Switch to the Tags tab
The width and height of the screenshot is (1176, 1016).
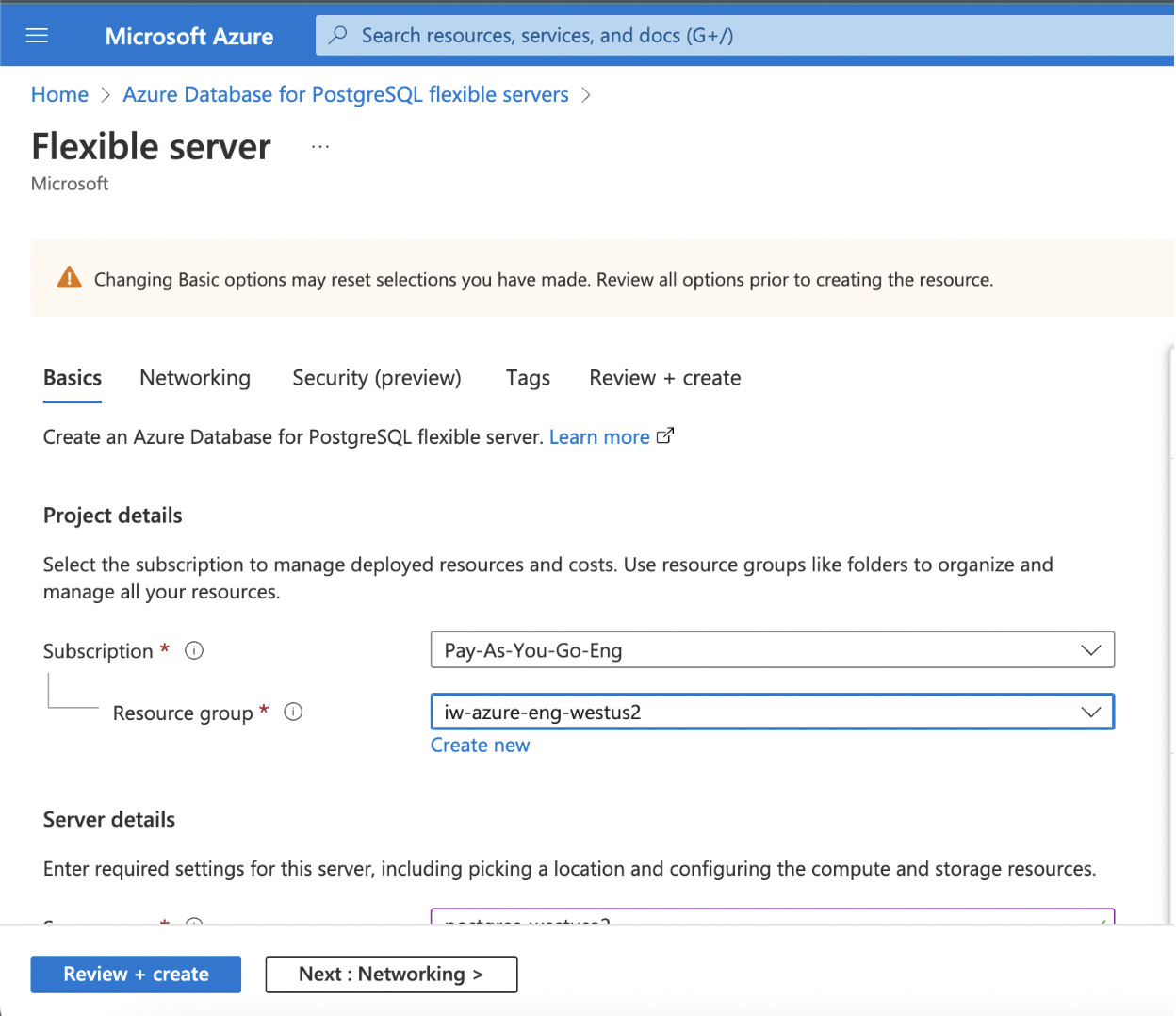point(528,378)
